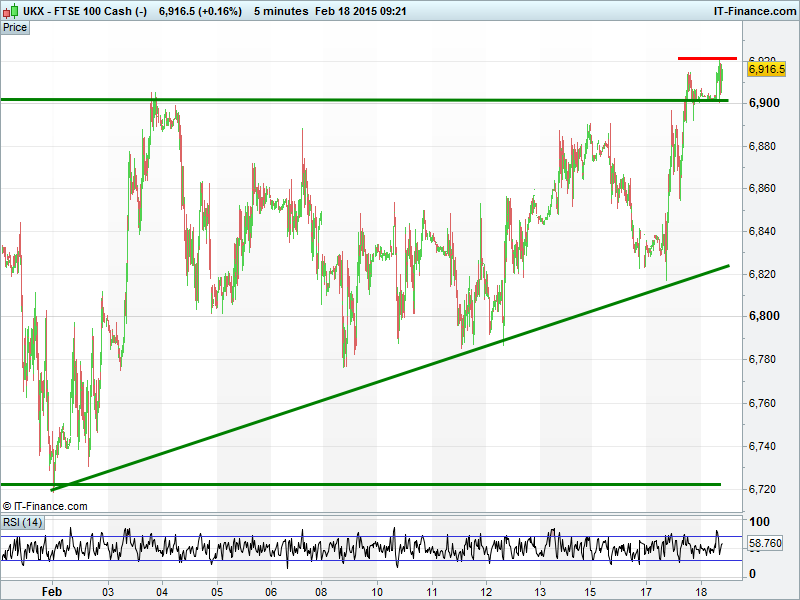The width and height of the screenshot is (800, 600).
Task: Select the upper blue RSI overbought line
Action: [371, 537]
